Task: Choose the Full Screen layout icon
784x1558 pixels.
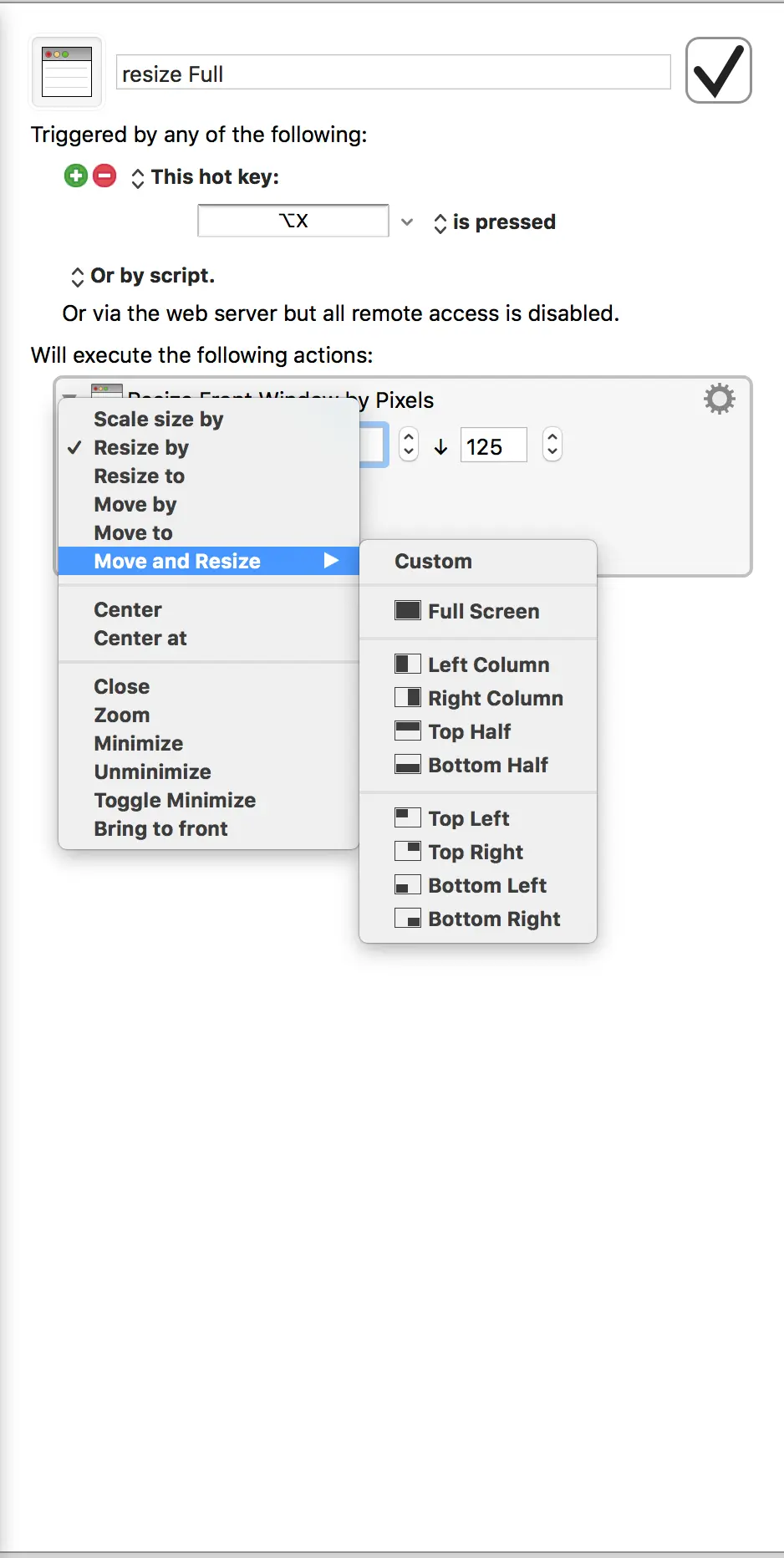Action: (x=408, y=611)
